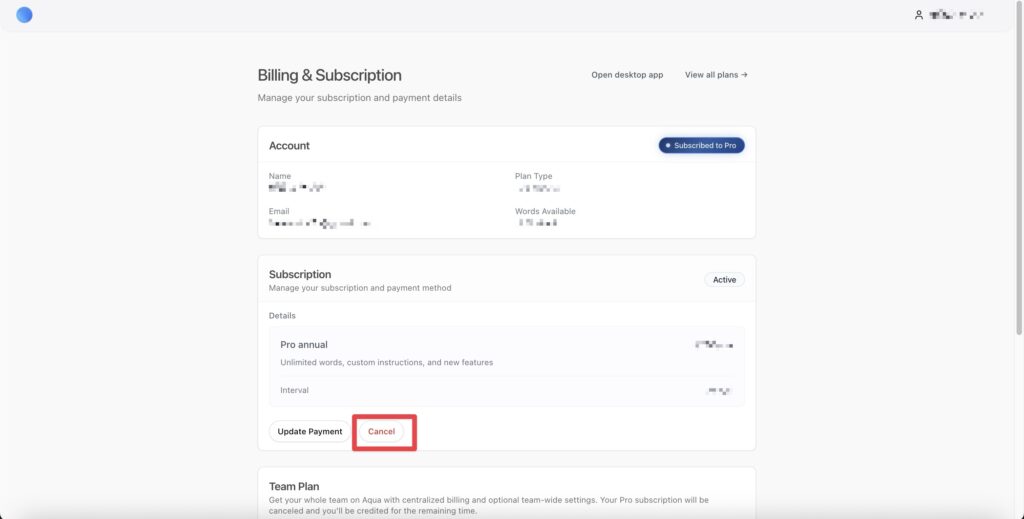This screenshot has height=519, width=1024.
Task: Go to View all plans
Action: (711, 75)
